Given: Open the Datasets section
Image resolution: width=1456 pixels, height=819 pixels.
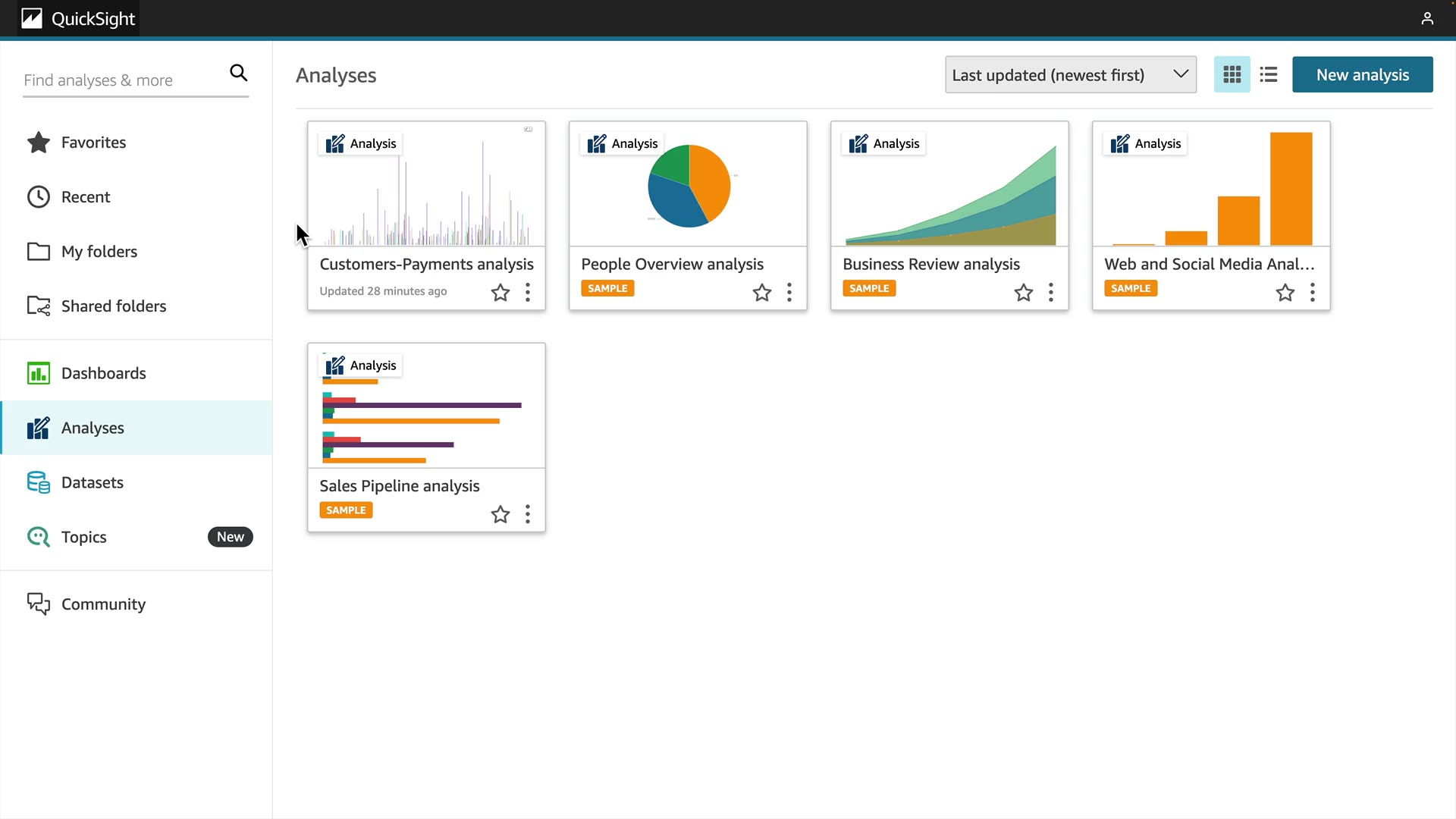Looking at the screenshot, I should (x=92, y=482).
